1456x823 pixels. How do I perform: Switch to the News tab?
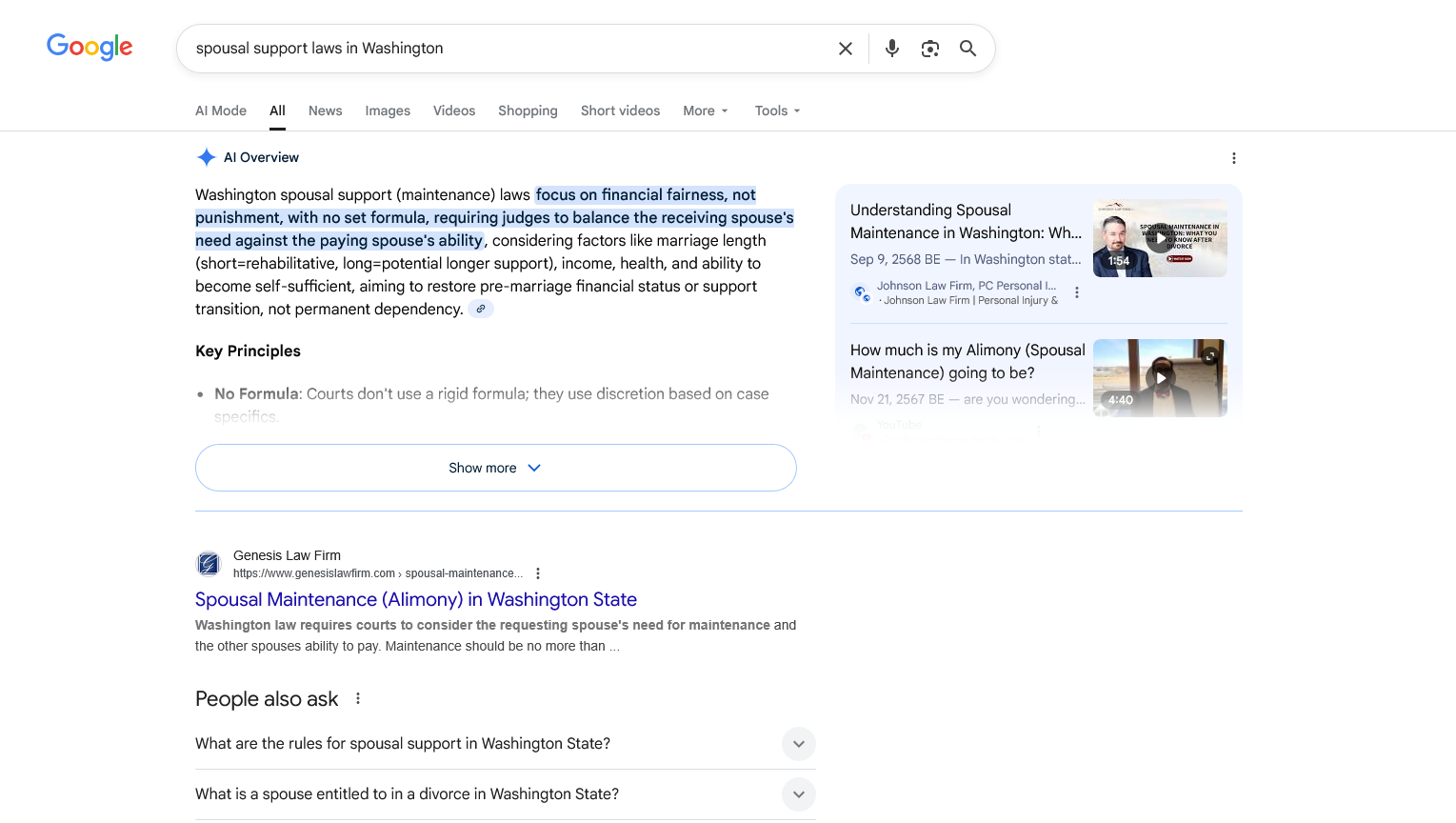(325, 110)
